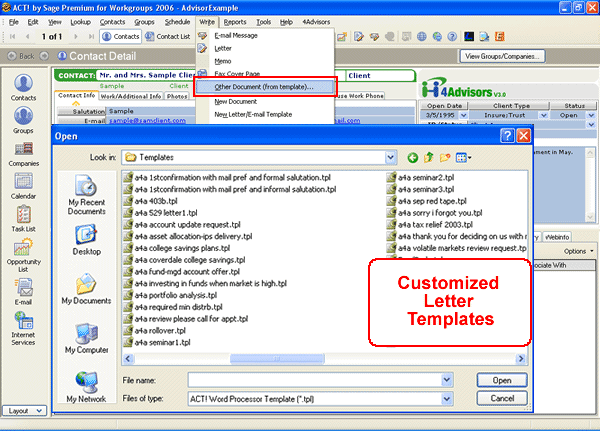The image size is (600, 431).
Task: Open the 4Advisors menu
Action: [x=316, y=22]
